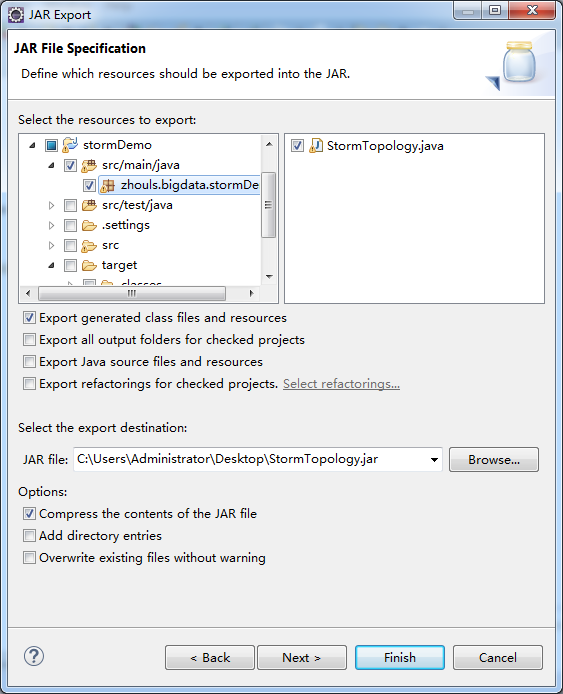Click the stormDemo project icon
Screen dimensions: 563x694
[x=70, y=145]
